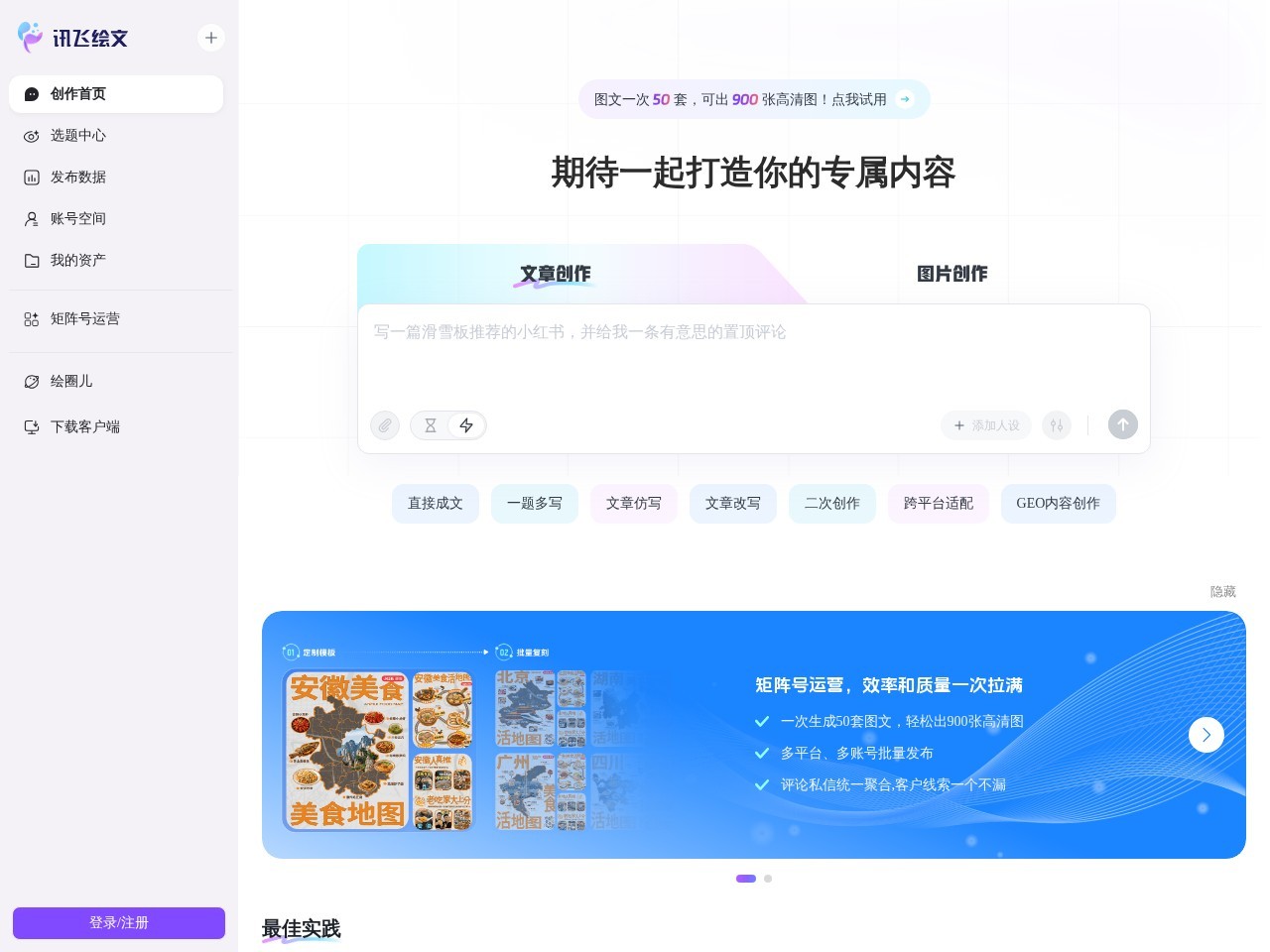The width and height of the screenshot is (1270, 952).
Task: Click the 矩阵号运营 banner headline
Action: tap(889, 685)
